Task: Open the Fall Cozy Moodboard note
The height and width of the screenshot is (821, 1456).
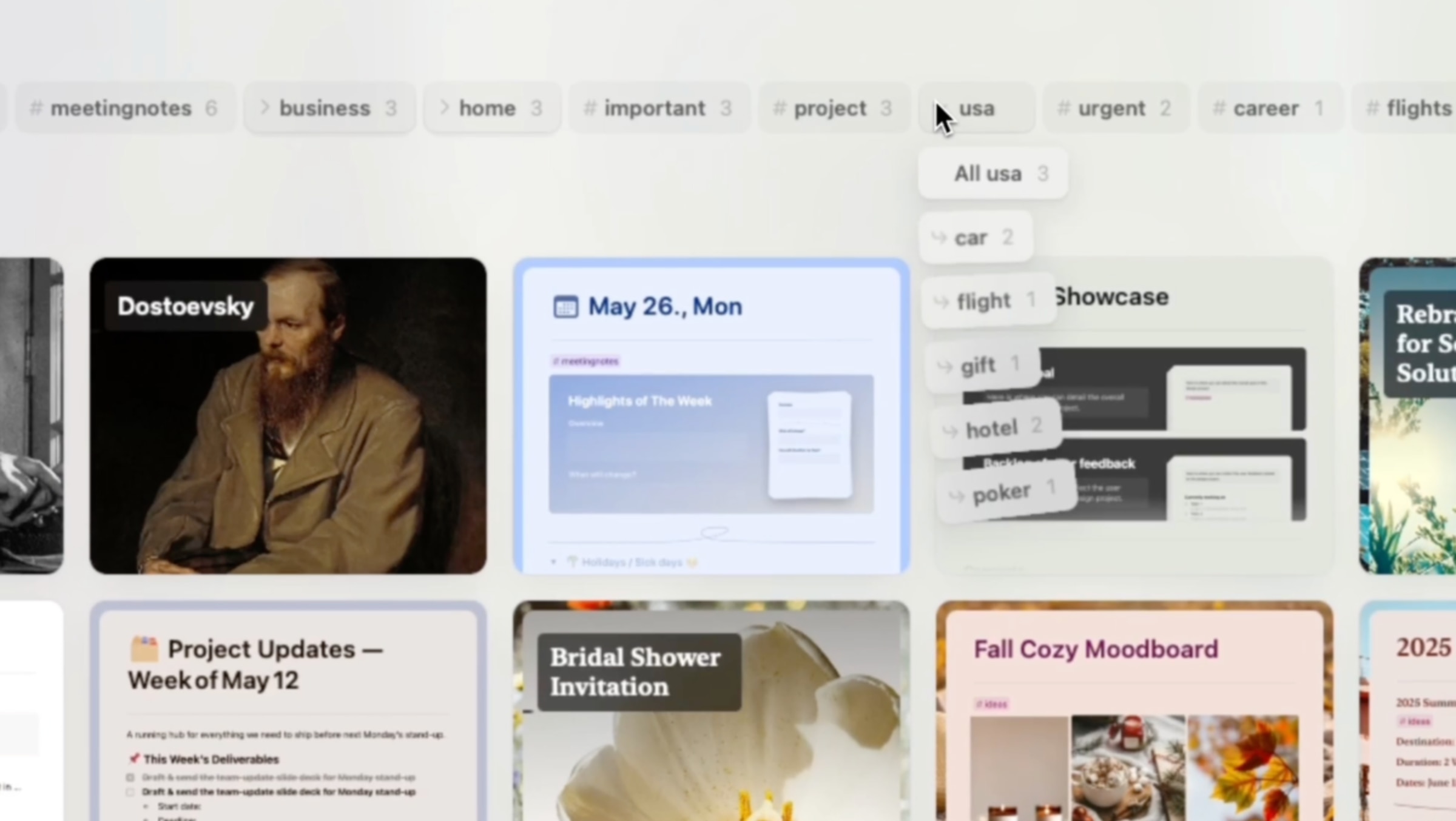Action: click(1096, 649)
